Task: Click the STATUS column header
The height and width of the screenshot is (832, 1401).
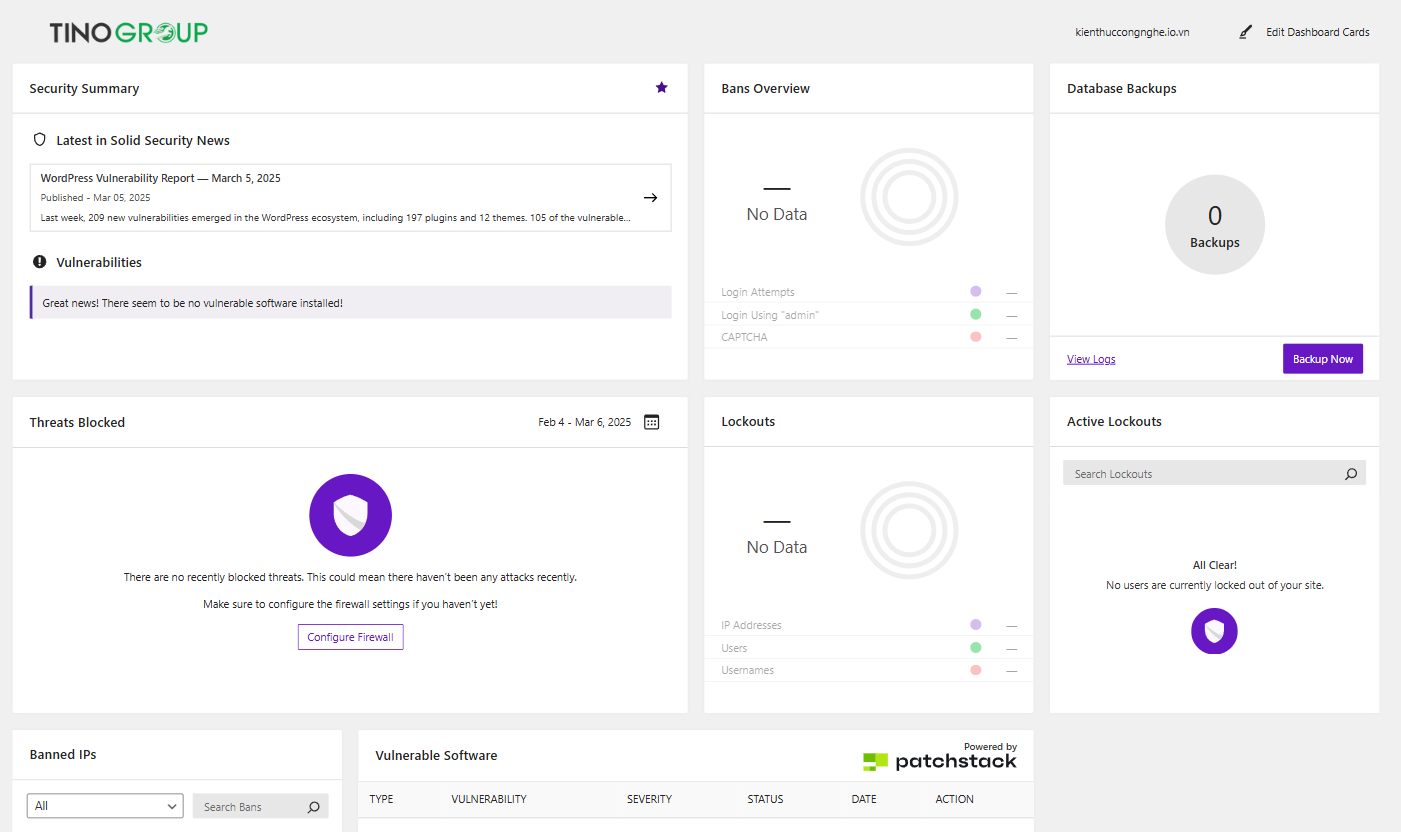Action: point(766,799)
